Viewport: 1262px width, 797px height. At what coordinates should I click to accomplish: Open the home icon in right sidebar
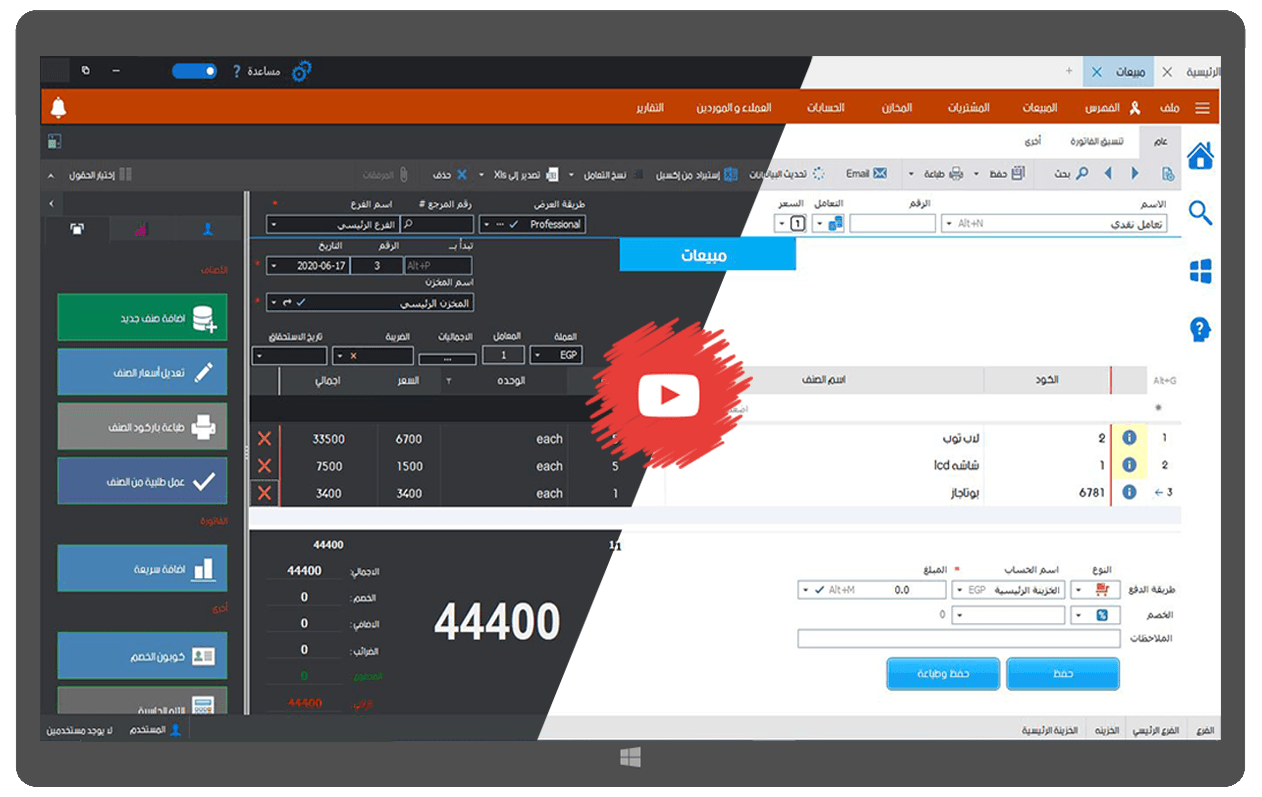point(1200,156)
